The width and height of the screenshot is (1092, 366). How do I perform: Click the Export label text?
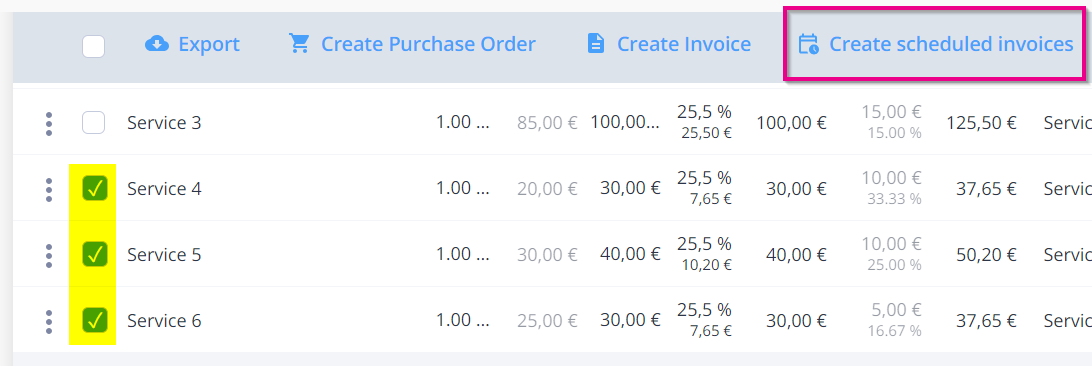(x=209, y=45)
